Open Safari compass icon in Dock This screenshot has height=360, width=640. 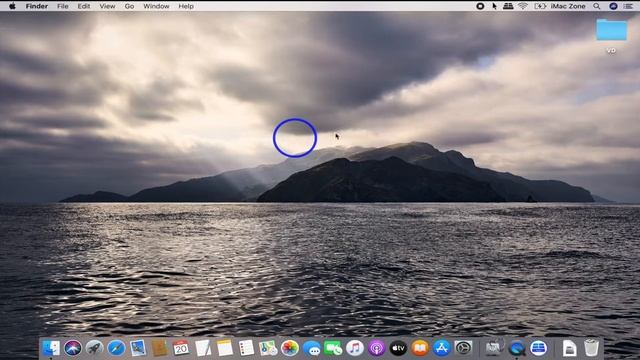(116, 348)
